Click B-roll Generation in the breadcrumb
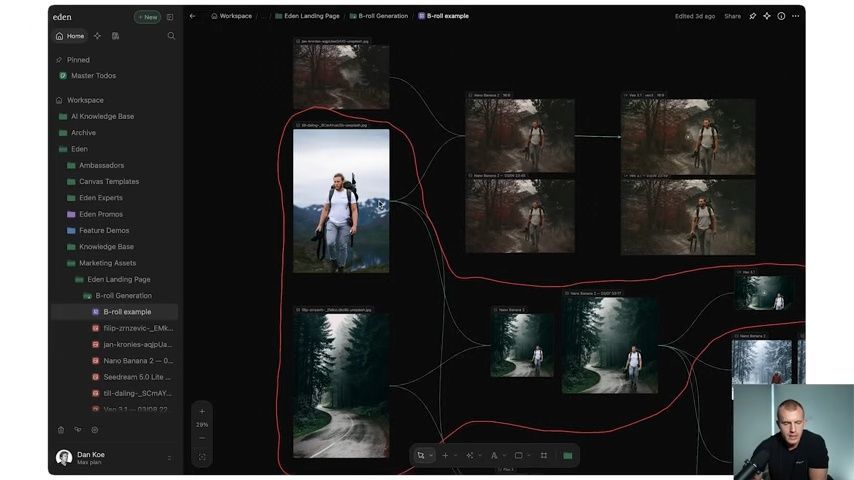 coord(378,16)
